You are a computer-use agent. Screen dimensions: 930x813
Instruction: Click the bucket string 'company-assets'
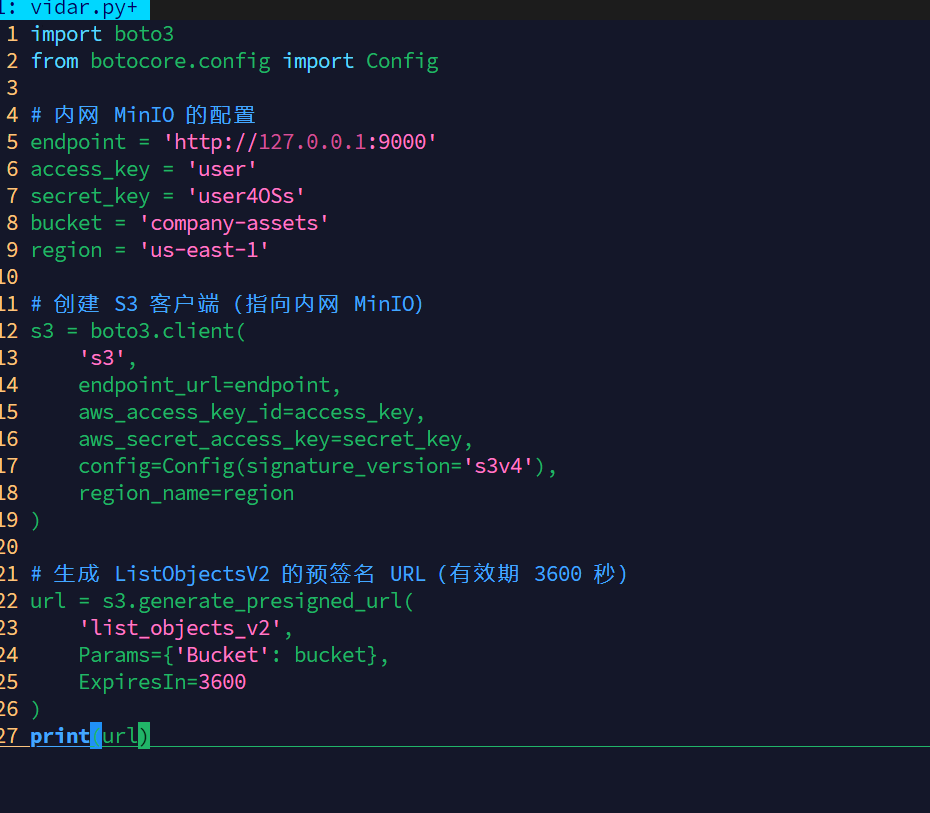point(234,224)
